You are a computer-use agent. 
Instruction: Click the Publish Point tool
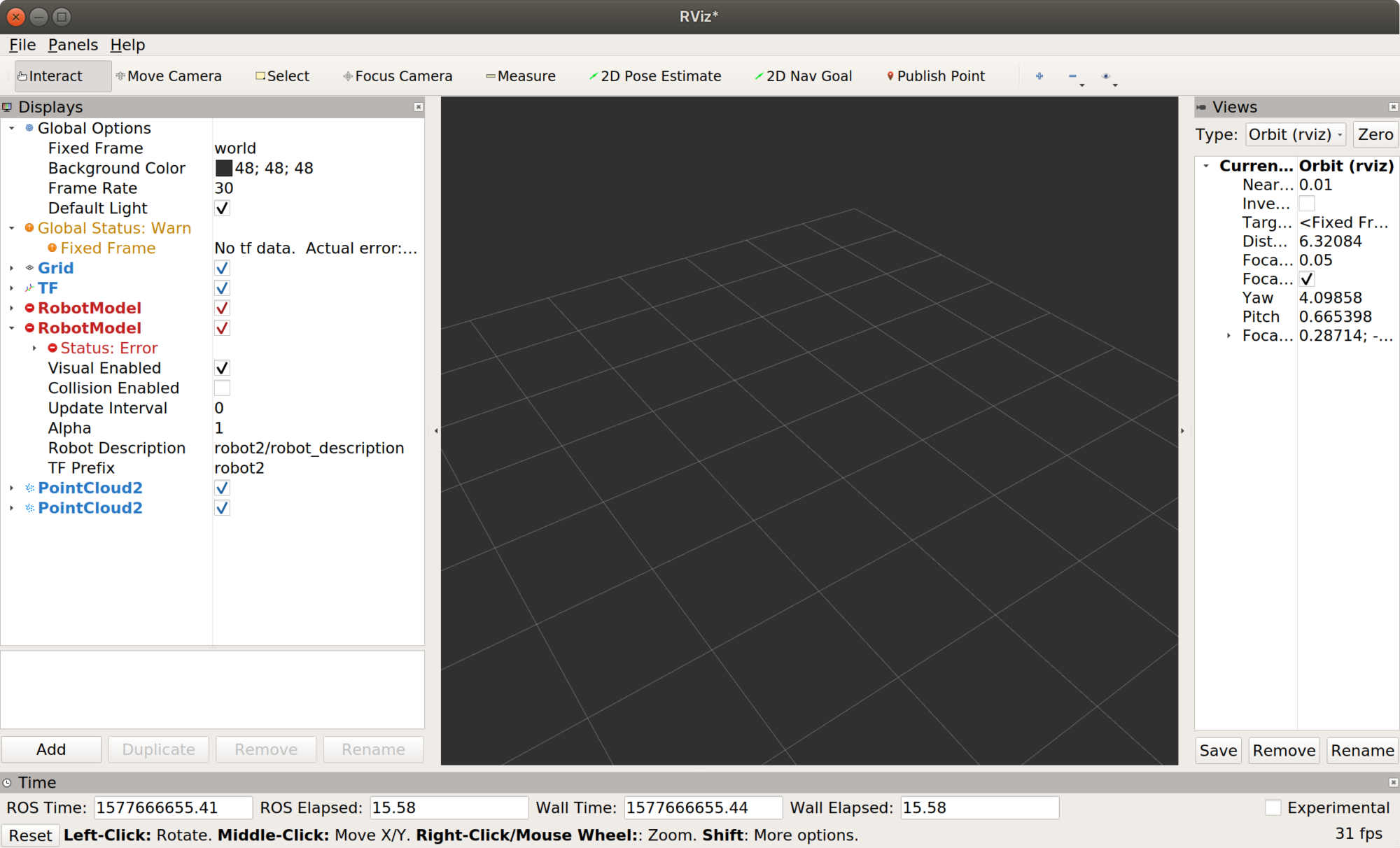pyautogui.click(x=936, y=76)
